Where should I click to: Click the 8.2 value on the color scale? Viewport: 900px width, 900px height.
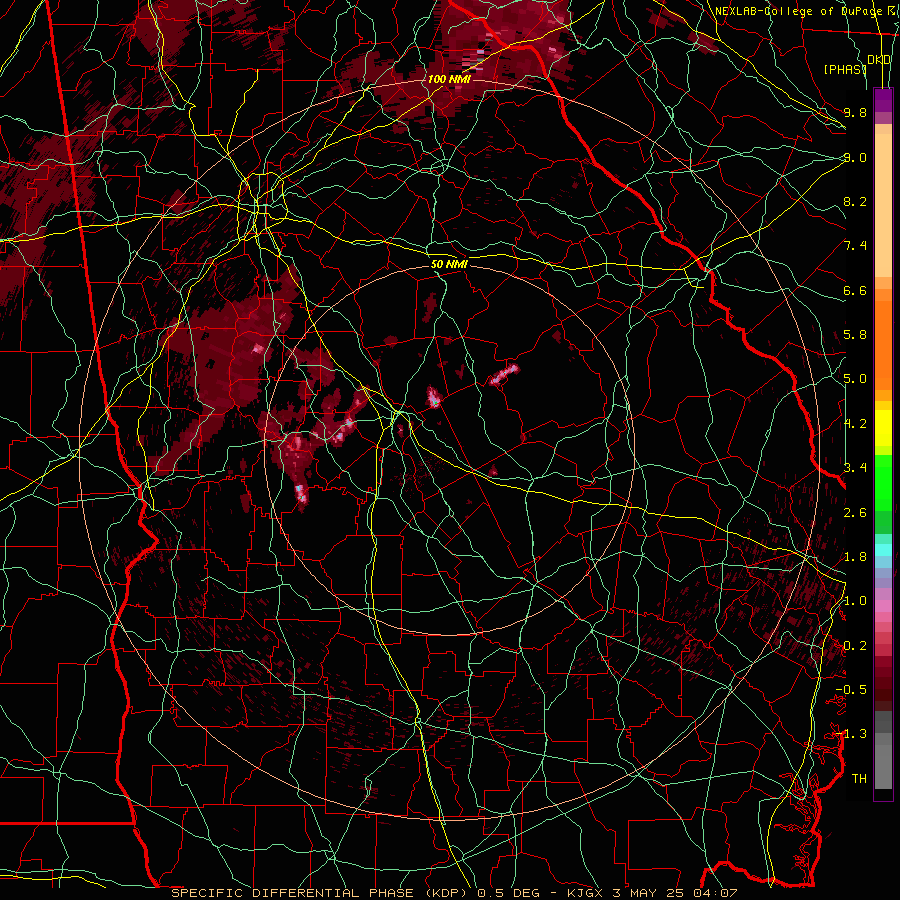click(855, 201)
